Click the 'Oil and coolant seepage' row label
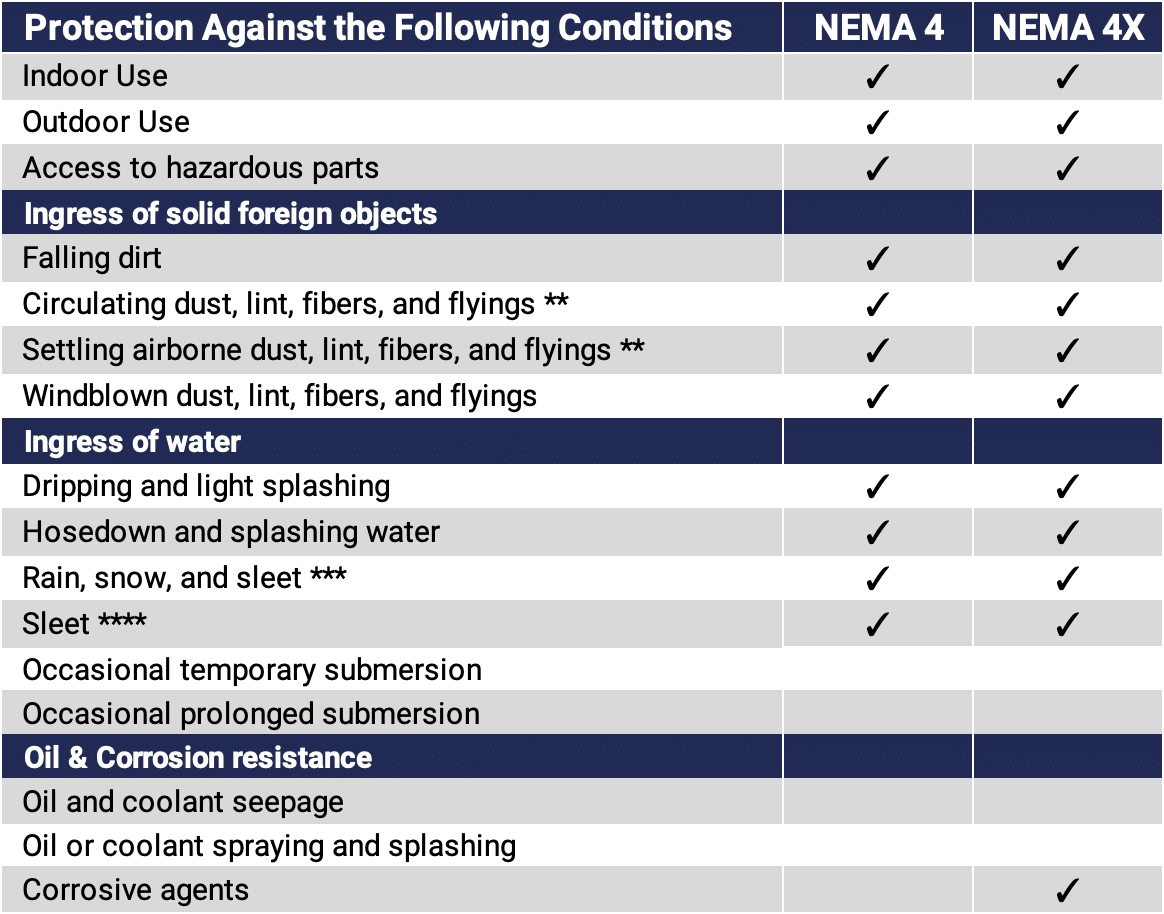Screen dimensions: 1164x914 pyautogui.click(x=183, y=802)
